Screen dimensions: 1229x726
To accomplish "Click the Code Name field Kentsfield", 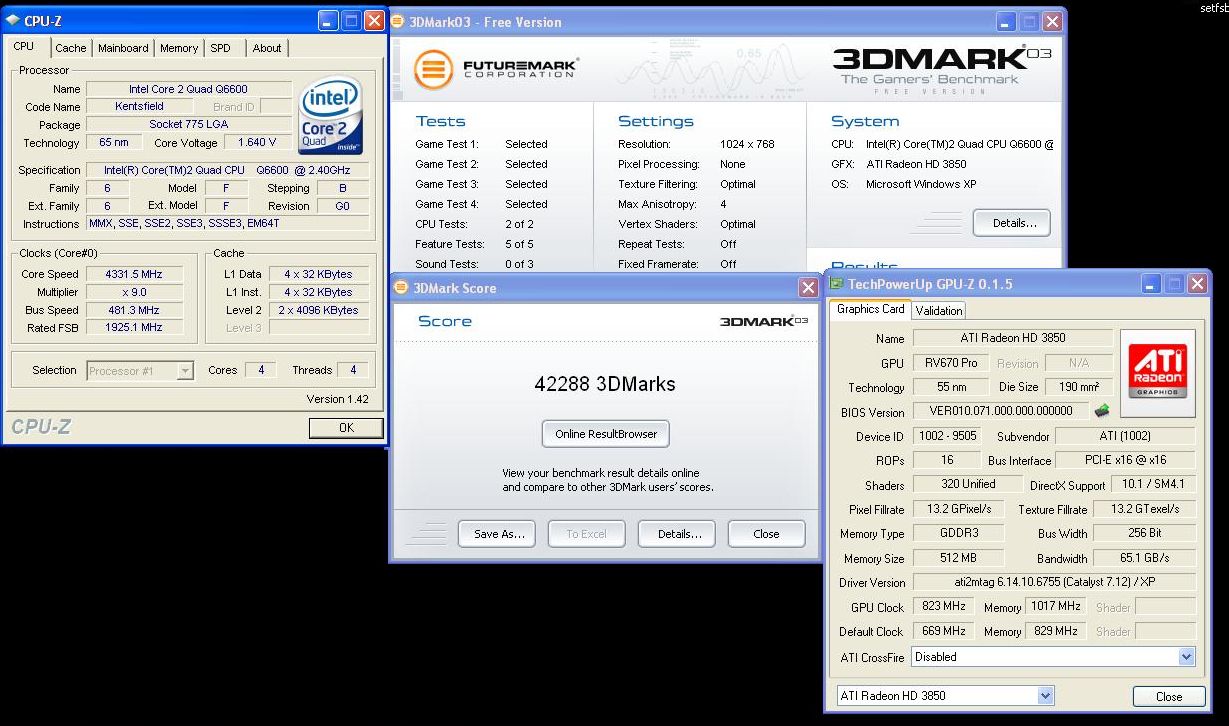I will (140, 106).
